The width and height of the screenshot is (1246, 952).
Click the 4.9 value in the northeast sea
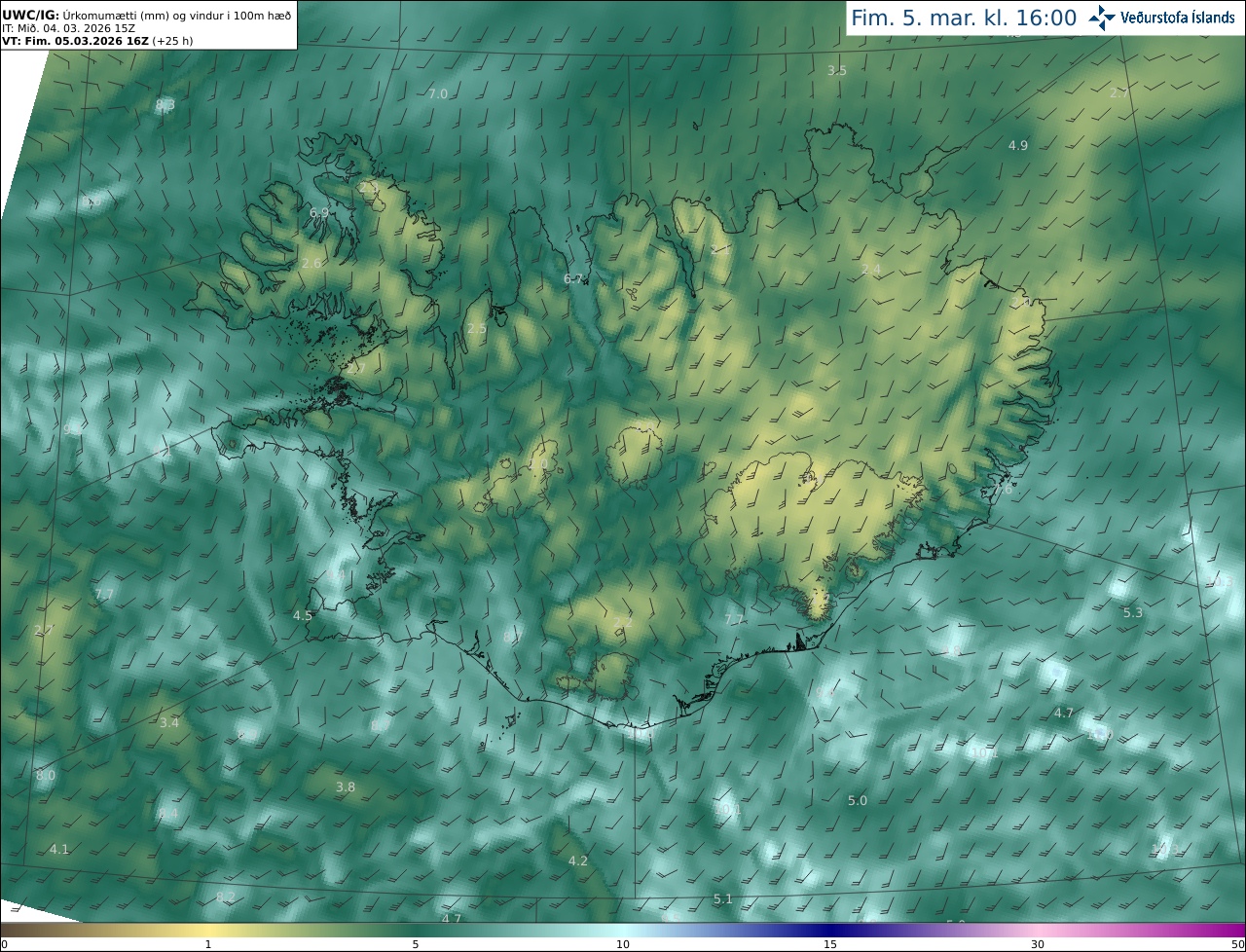coord(1017,145)
